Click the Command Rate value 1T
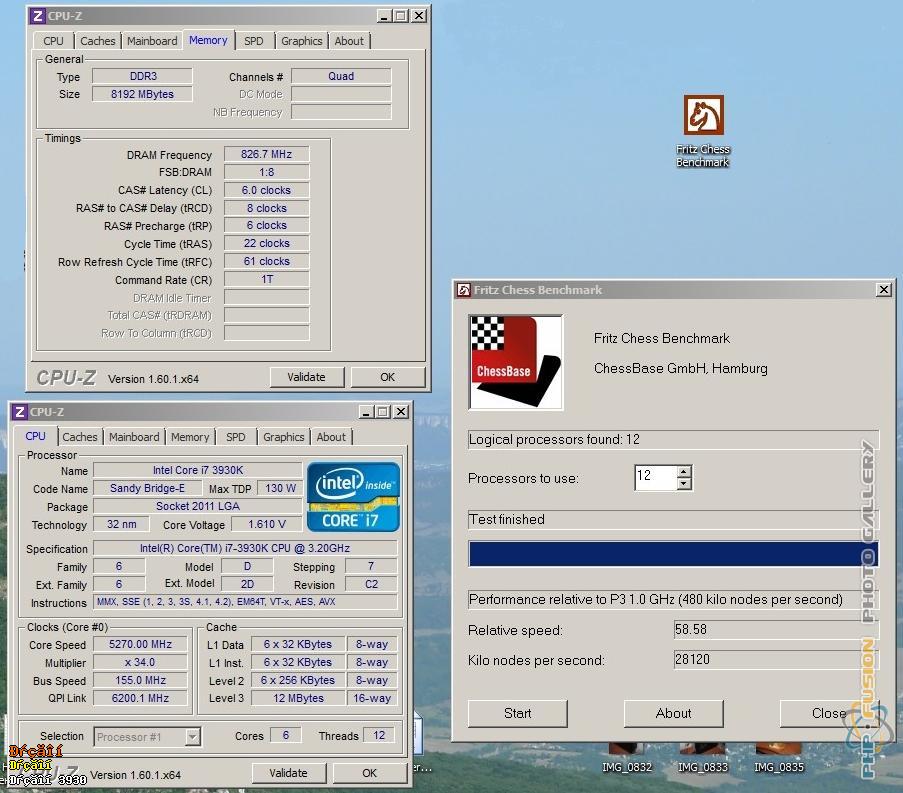The height and width of the screenshot is (793, 903). [267, 279]
